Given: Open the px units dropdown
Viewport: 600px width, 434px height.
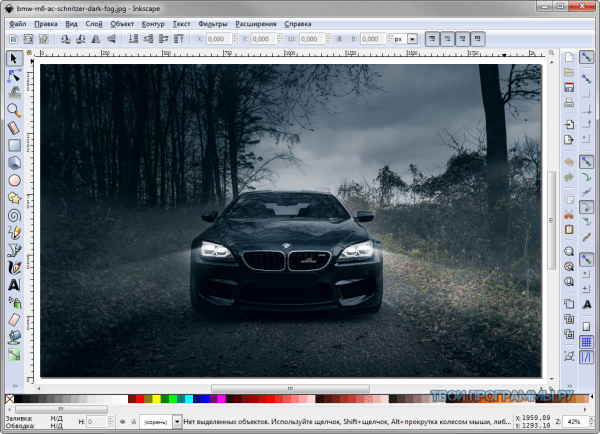Looking at the screenshot, I should pyautogui.click(x=412, y=39).
